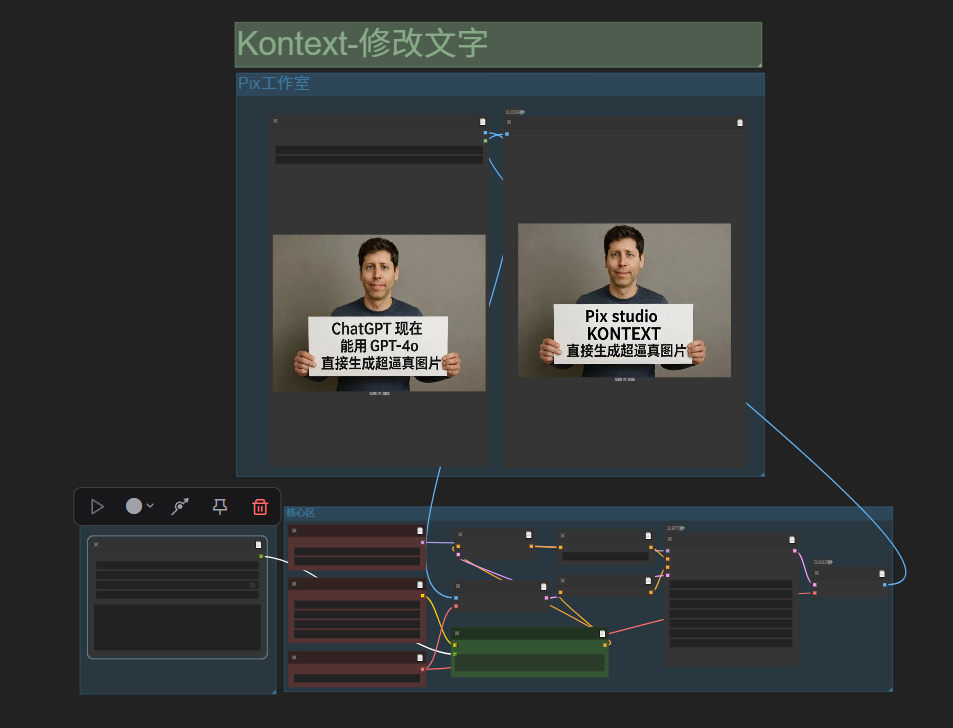This screenshot has width=953, height=728.
Task: Collapse the red node with four widget rows
Action: point(294,584)
